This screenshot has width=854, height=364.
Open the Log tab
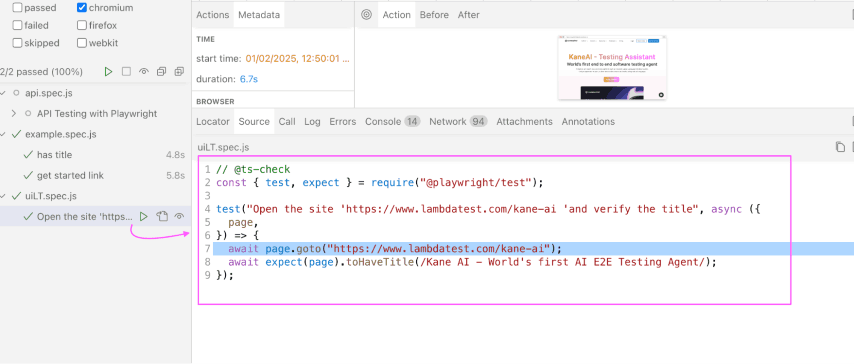pyautogui.click(x=312, y=122)
